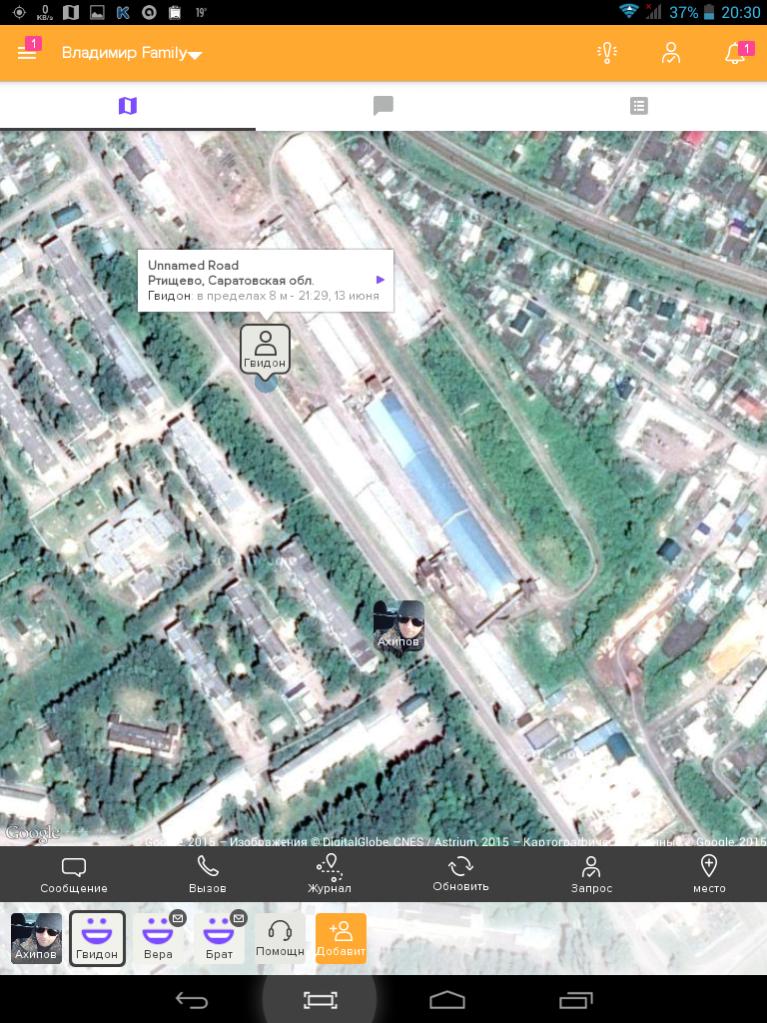Expand the Владимир Family circle dropdown
The image size is (767, 1023).
(x=131, y=54)
